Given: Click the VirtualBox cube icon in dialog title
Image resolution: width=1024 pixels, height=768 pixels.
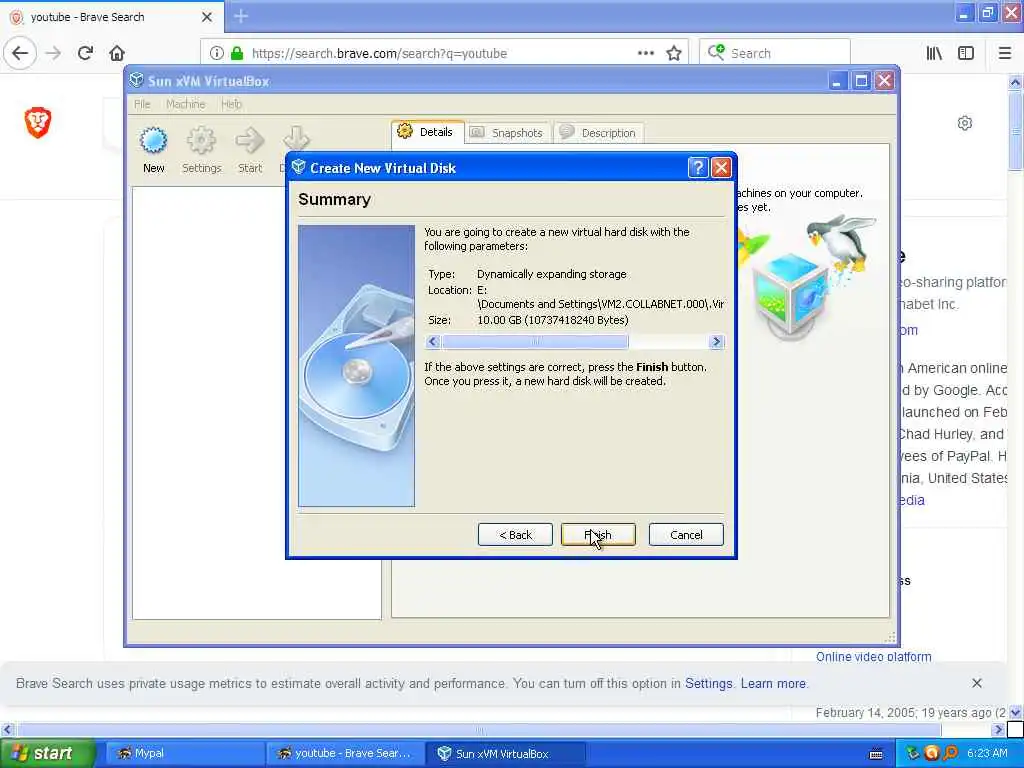Looking at the screenshot, I should [298, 167].
